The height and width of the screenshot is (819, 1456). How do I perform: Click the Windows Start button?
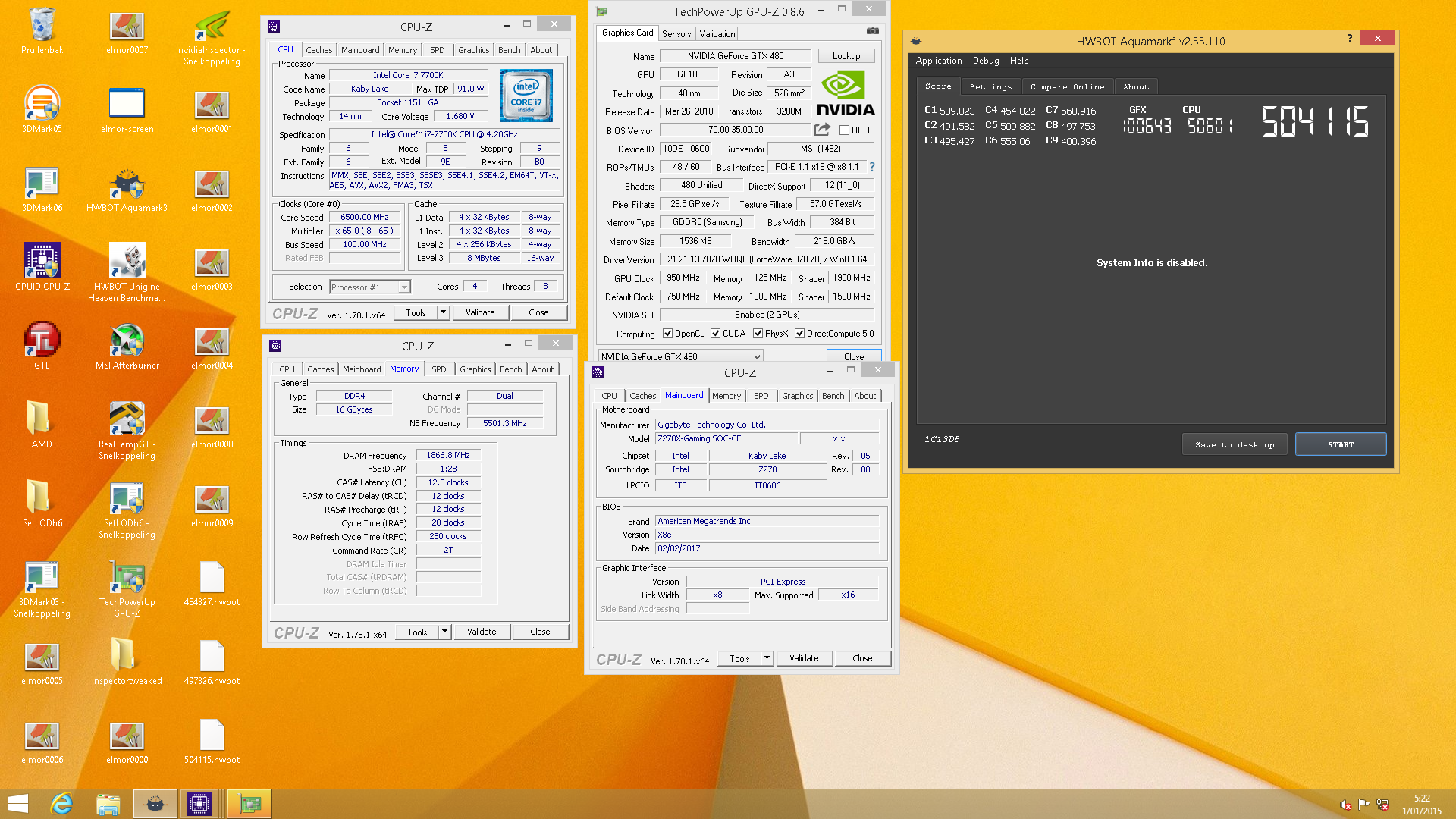click(x=17, y=804)
